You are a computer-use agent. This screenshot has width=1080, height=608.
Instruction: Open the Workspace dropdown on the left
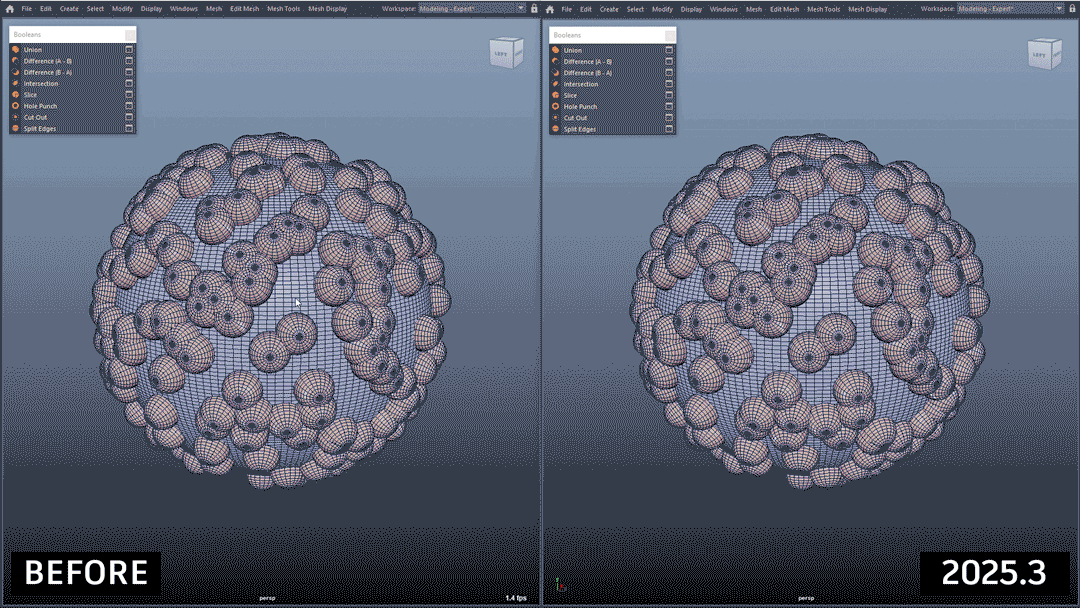(x=470, y=9)
